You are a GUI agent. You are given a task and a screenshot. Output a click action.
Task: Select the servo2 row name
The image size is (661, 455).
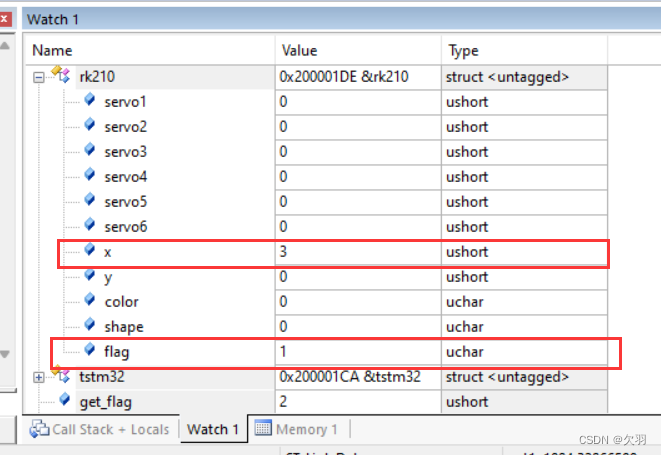(126, 127)
